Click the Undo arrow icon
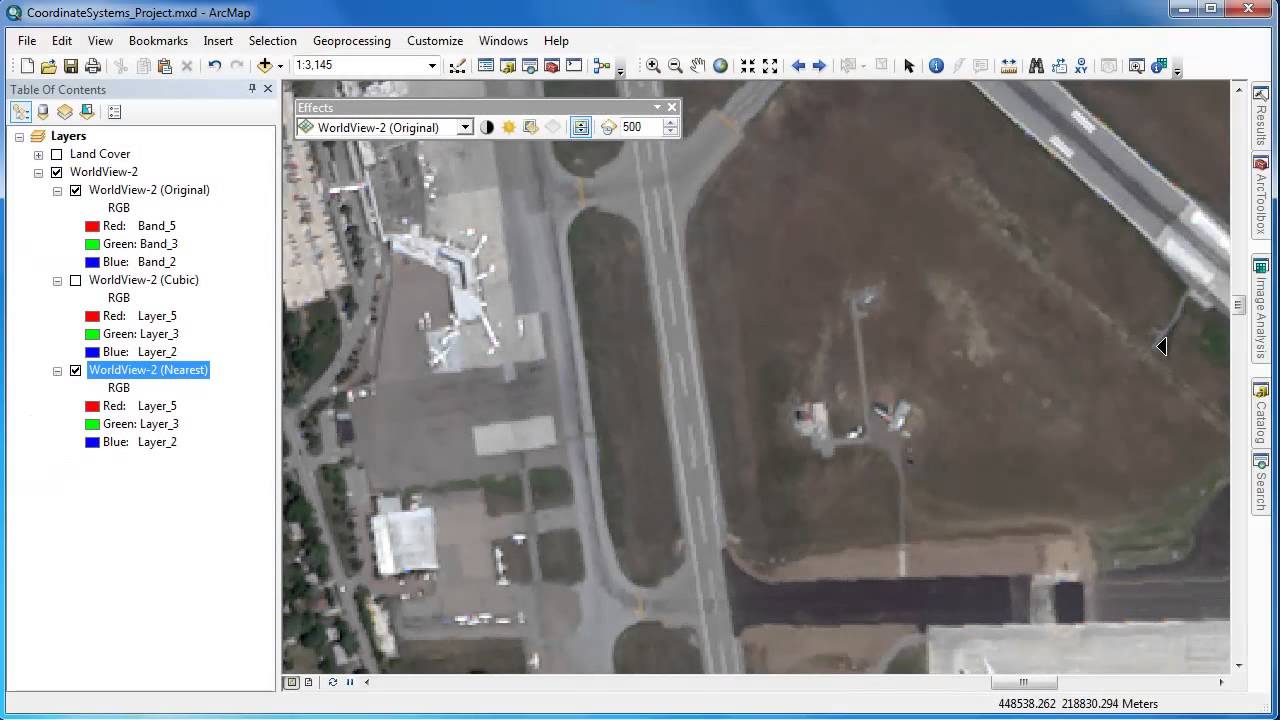The width and height of the screenshot is (1280, 720). point(214,66)
